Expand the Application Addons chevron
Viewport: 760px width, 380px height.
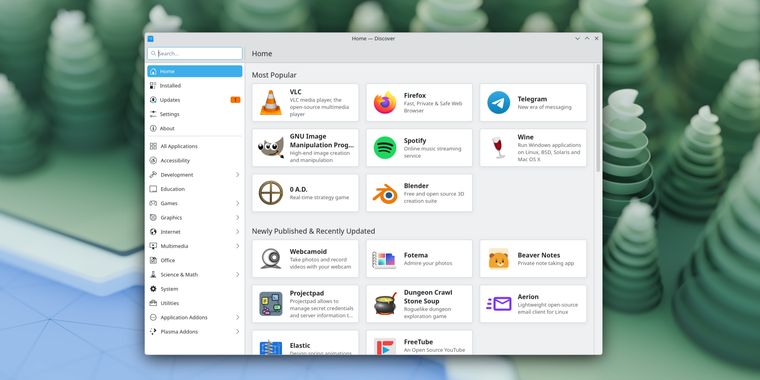click(238, 317)
